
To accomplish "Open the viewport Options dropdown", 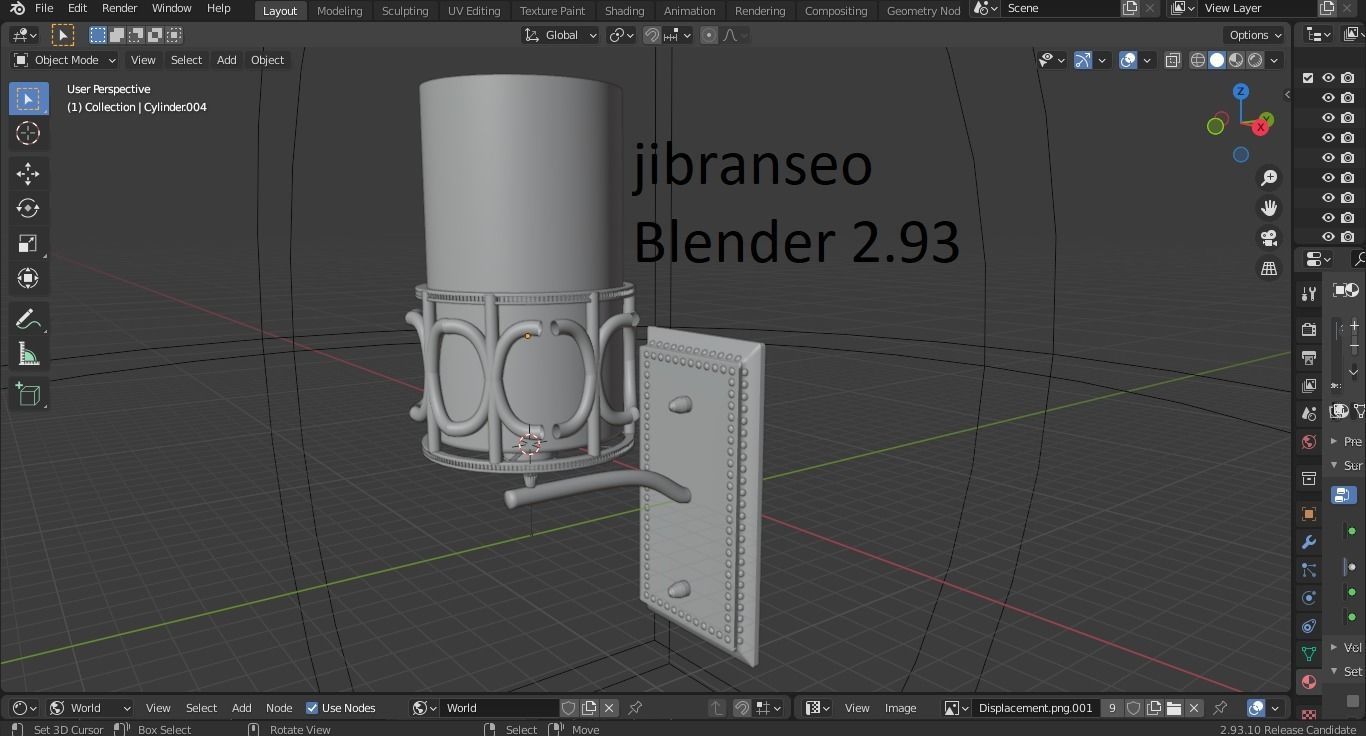I will [x=1256, y=35].
